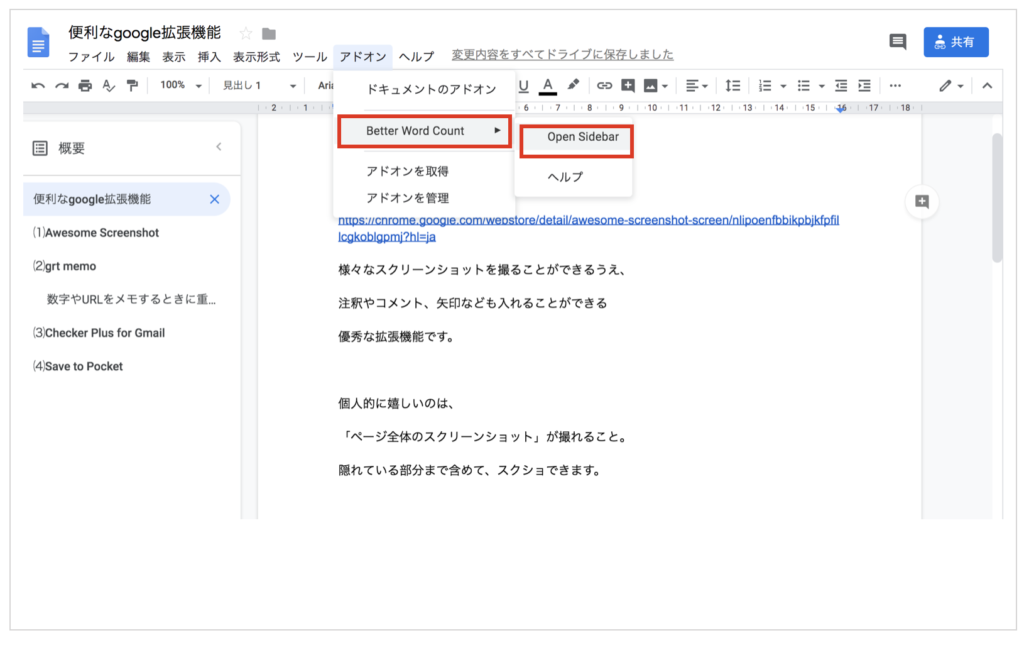Select アドオンを管理 menu entry

pos(424,198)
